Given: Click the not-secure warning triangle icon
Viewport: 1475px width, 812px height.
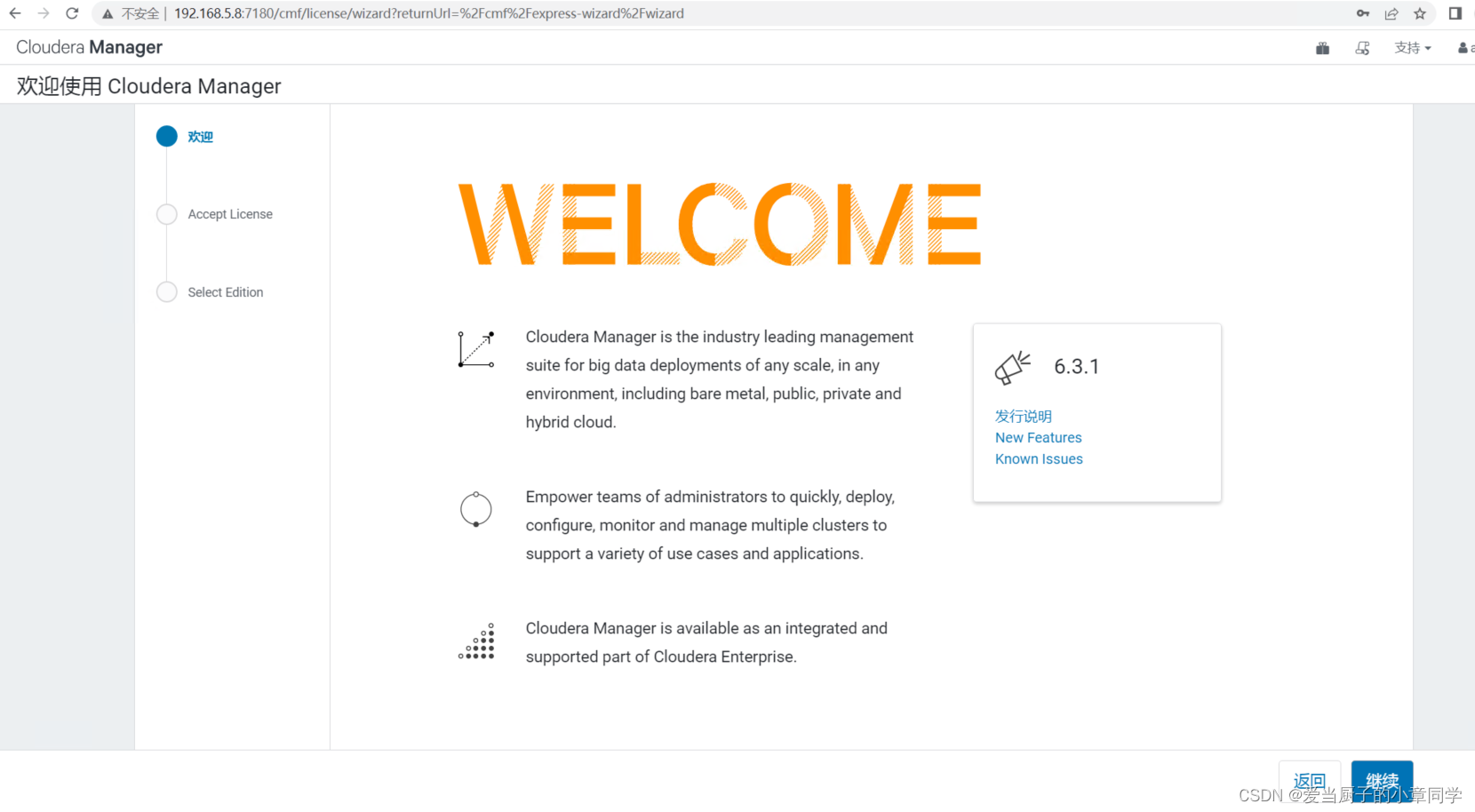Looking at the screenshot, I should [108, 14].
